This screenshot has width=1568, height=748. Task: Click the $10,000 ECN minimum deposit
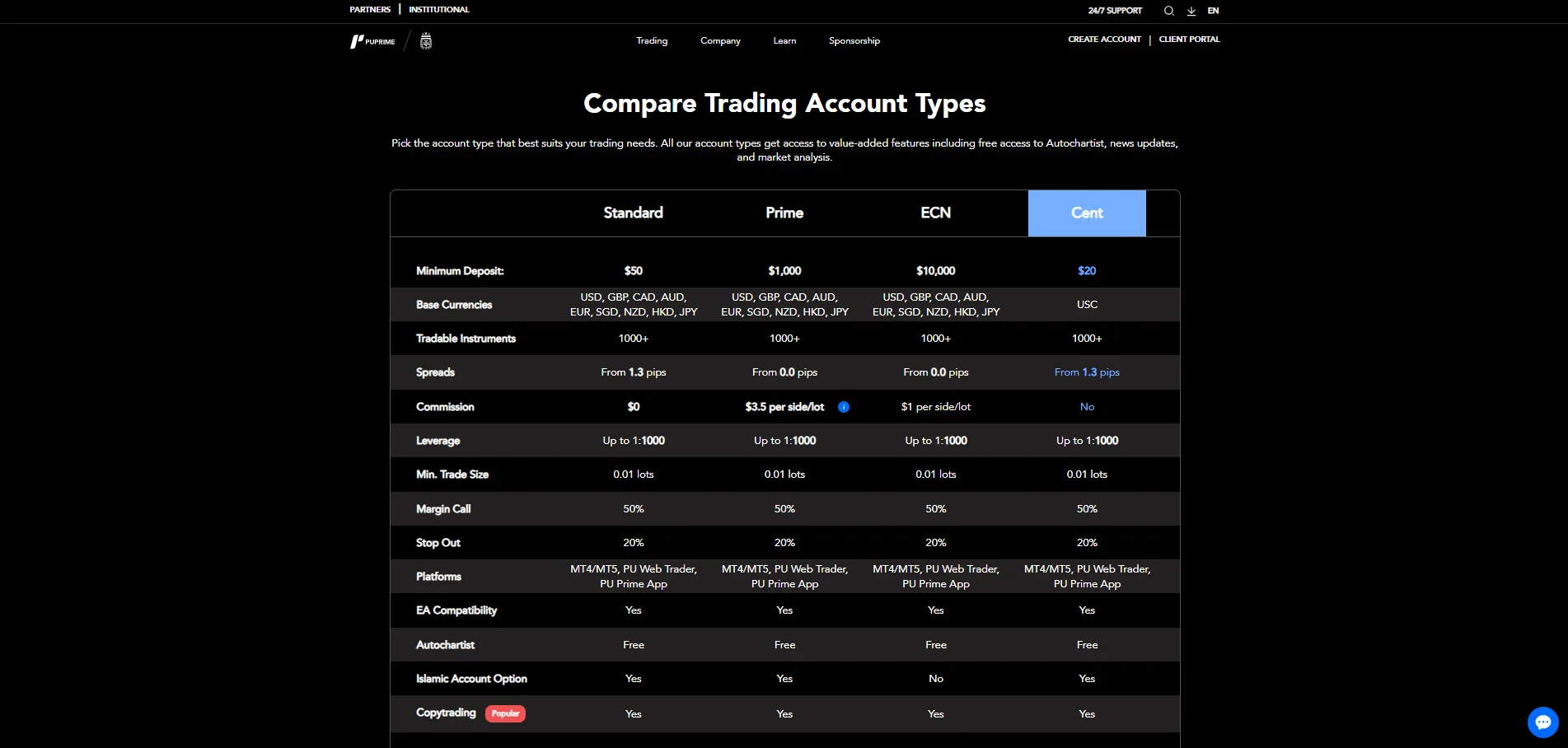coord(936,271)
